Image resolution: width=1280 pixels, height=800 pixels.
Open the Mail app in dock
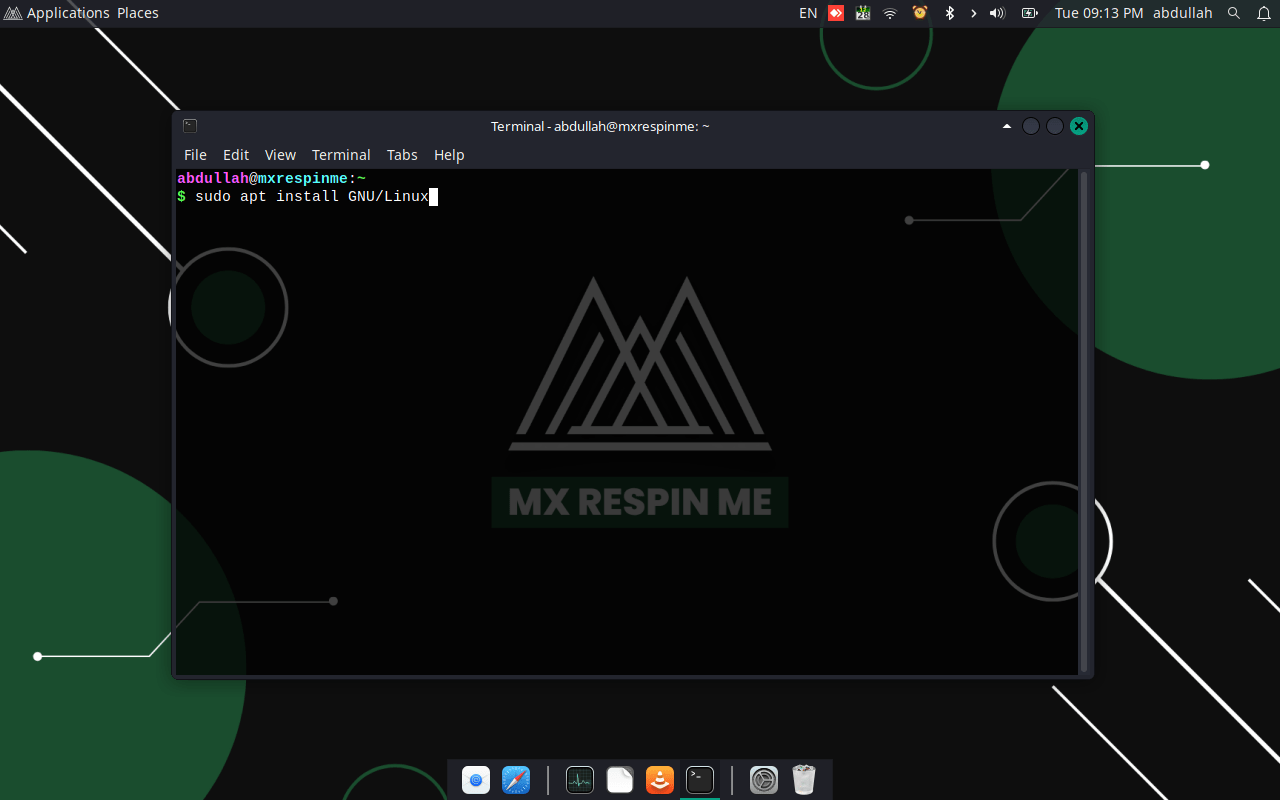476,780
